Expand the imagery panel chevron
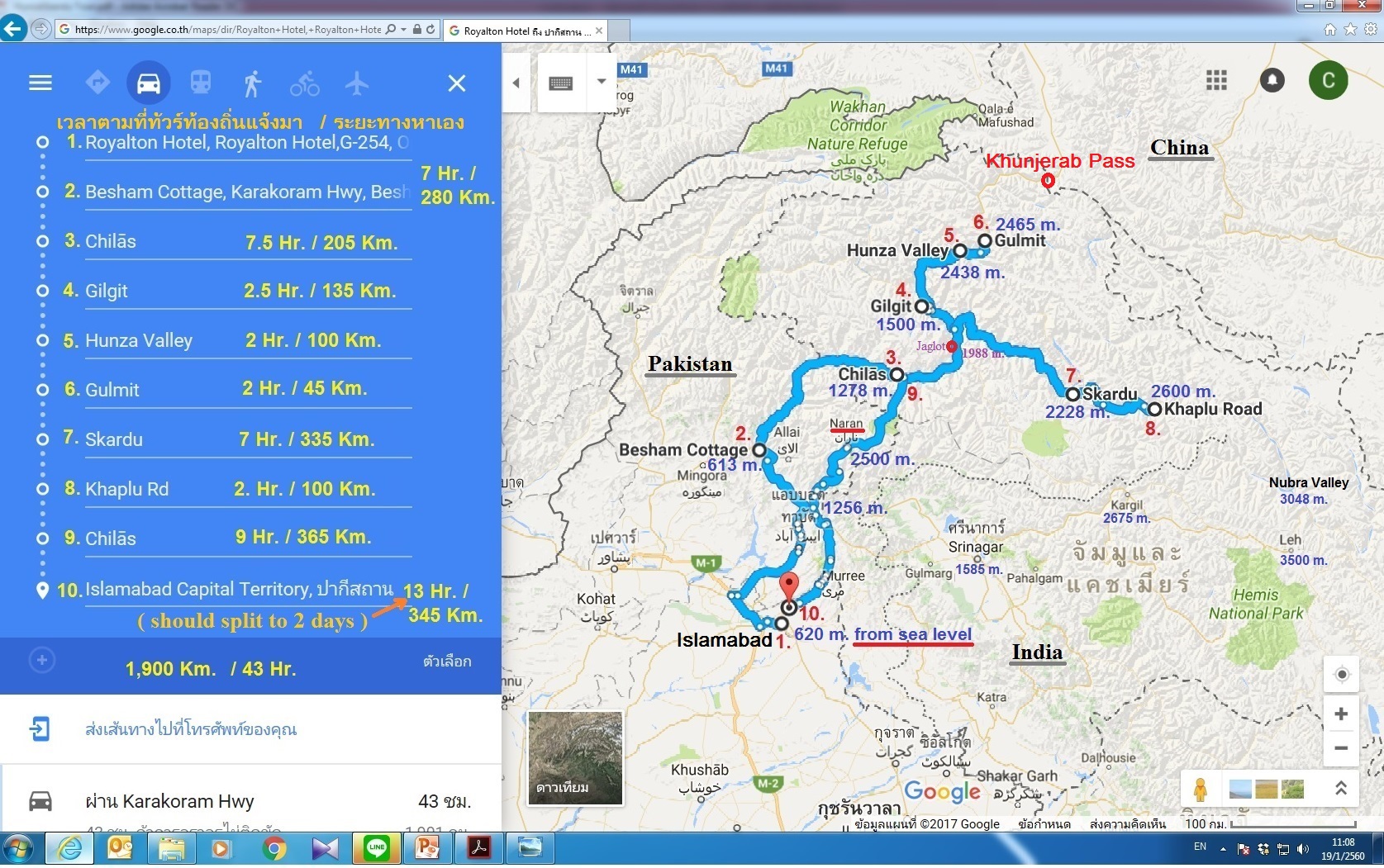This screenshot has width=1384, height=868. [1341, 789]
